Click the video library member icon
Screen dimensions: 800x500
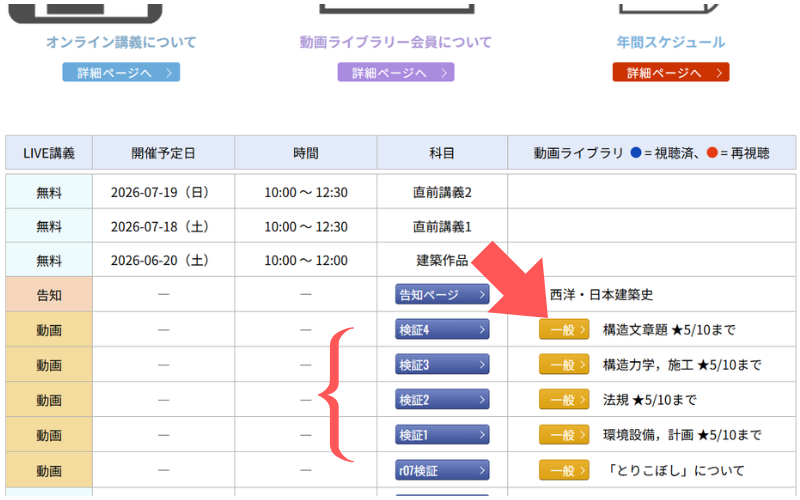(x=396, y=8)
